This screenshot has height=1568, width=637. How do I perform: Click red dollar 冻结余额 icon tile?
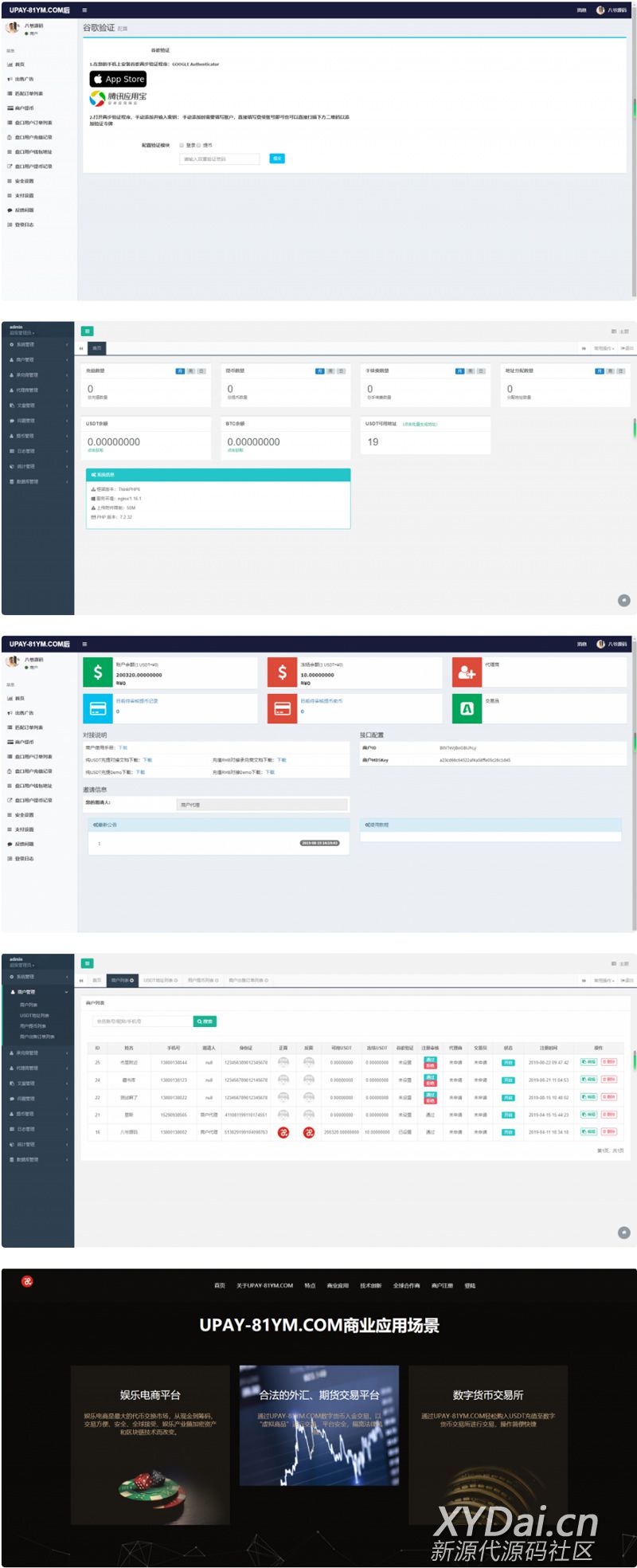coord(282,672)
